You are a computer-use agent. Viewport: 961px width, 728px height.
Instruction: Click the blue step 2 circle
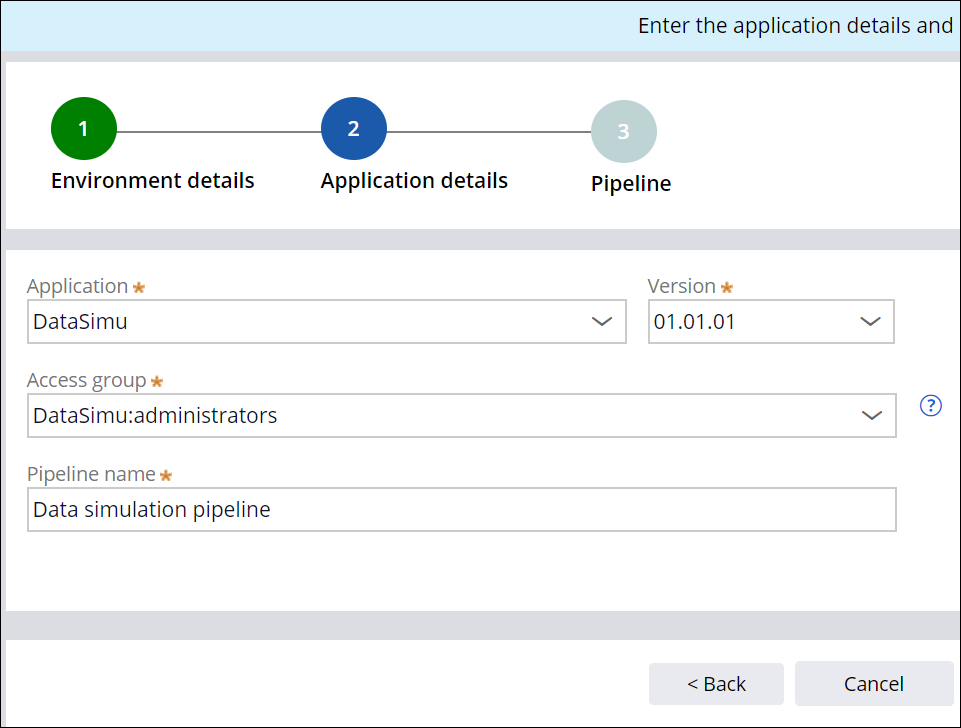tap(354, 130)
